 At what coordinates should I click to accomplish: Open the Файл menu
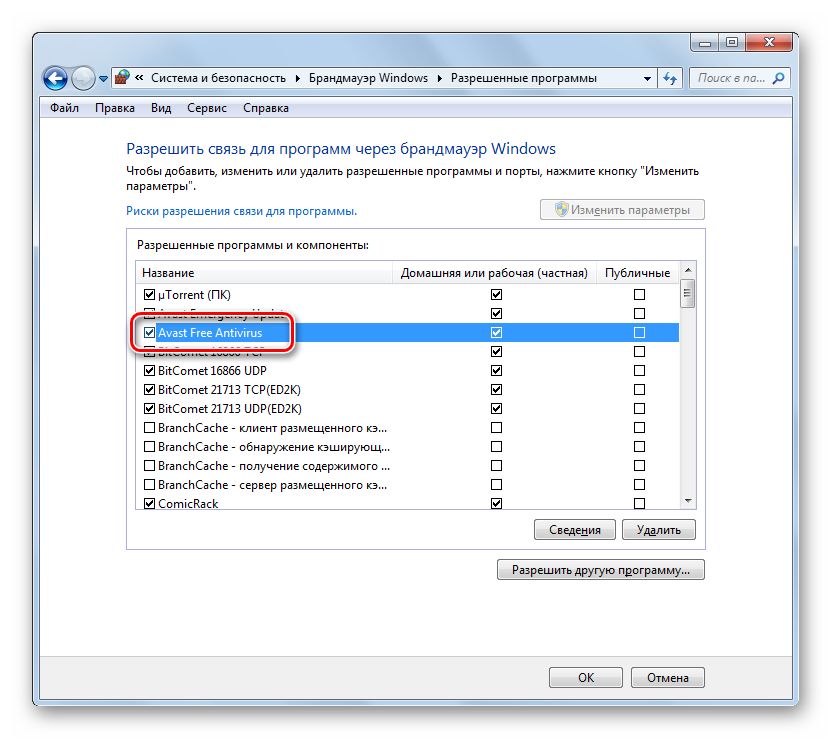65,108
